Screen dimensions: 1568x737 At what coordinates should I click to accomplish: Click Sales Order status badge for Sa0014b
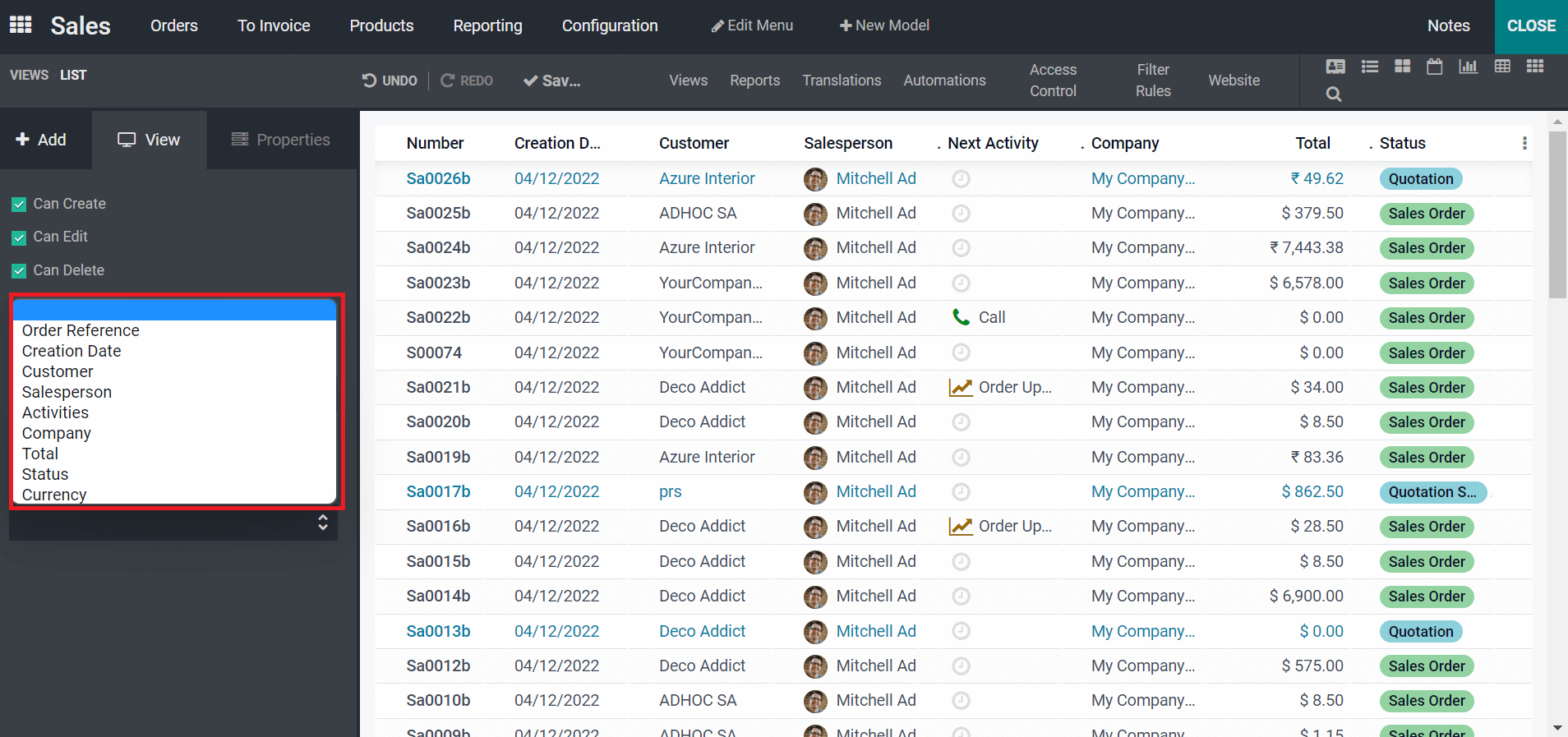(1427, 597)
